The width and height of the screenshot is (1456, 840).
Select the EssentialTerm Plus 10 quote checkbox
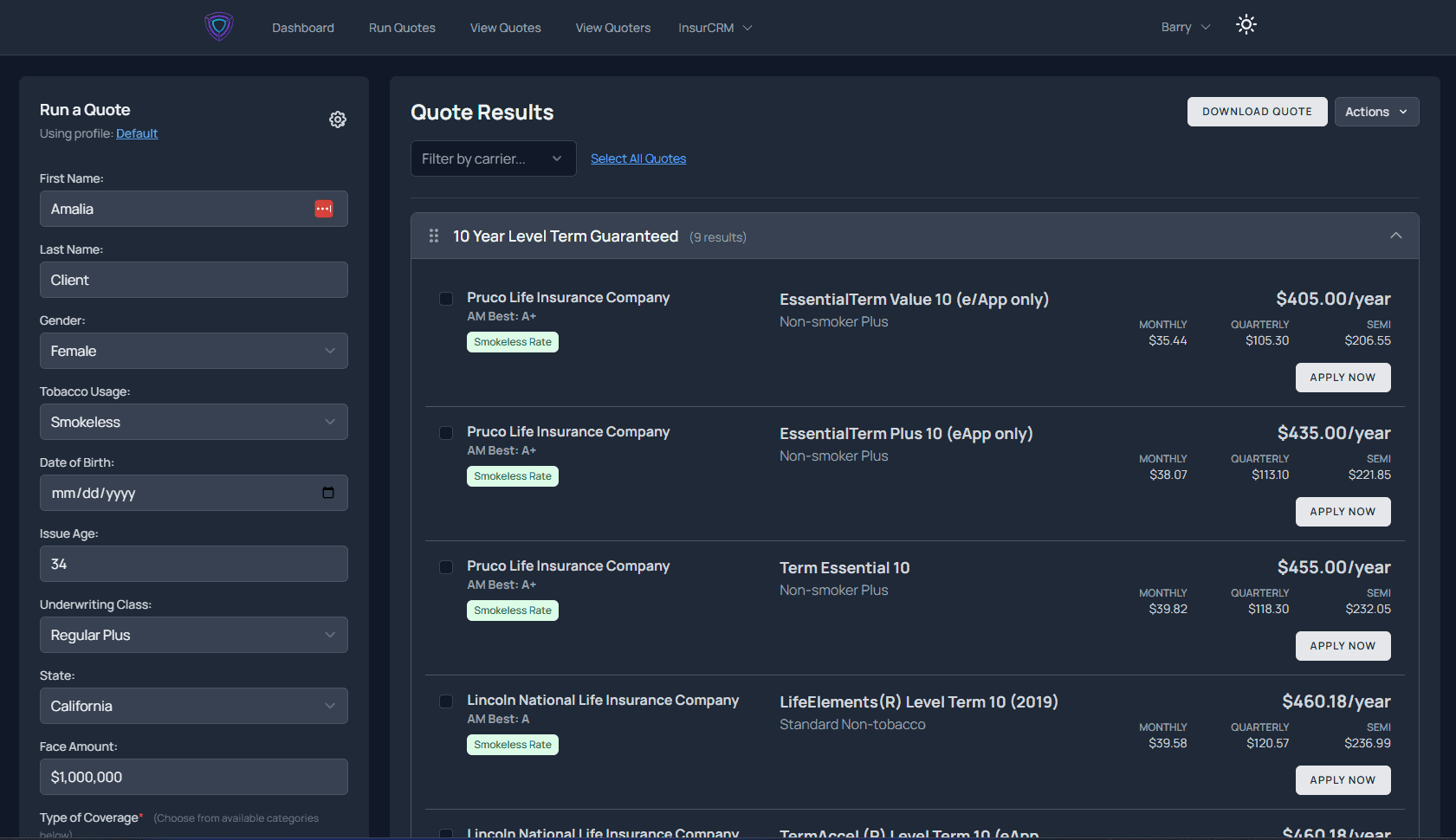[x=446, y=433]
